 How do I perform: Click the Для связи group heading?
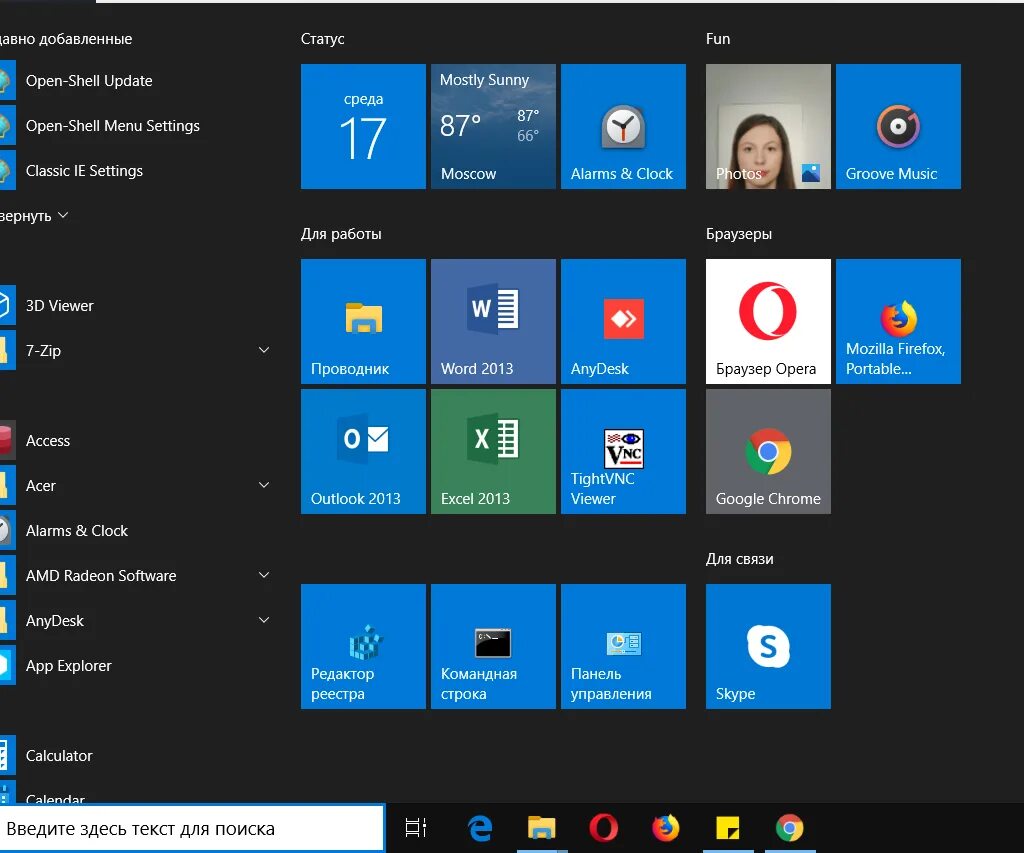click(739, 559)
